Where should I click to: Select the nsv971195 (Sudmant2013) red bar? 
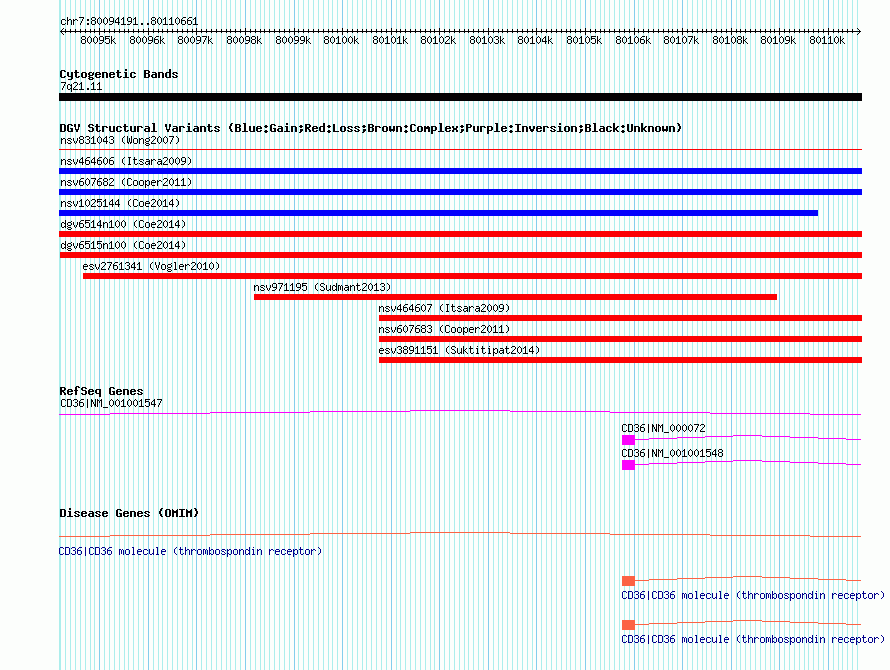pyautogui.click(x=515, y=297)
